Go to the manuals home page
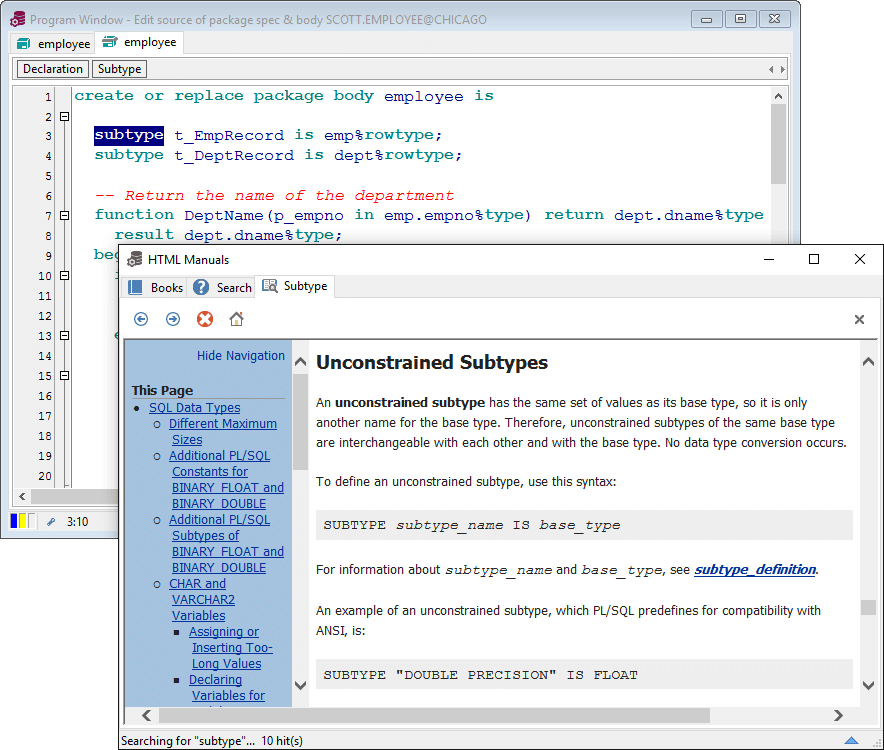The width and height of the screenshot is (884, 750). pyautogui.click(x=236, y=319)
